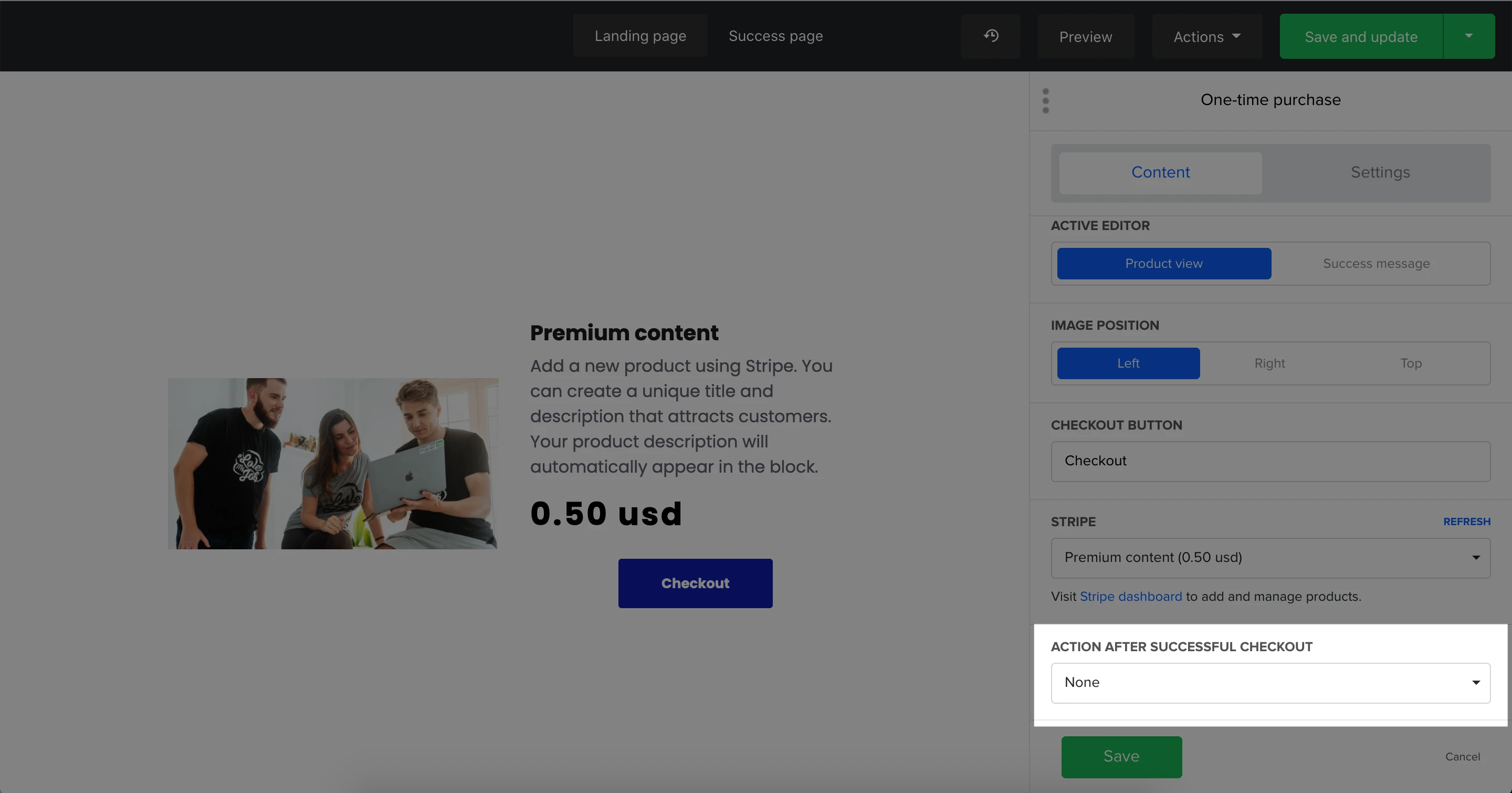The image size is (1512, 793).
Task: Go to the Success page tab
Action: pos(775,36)
